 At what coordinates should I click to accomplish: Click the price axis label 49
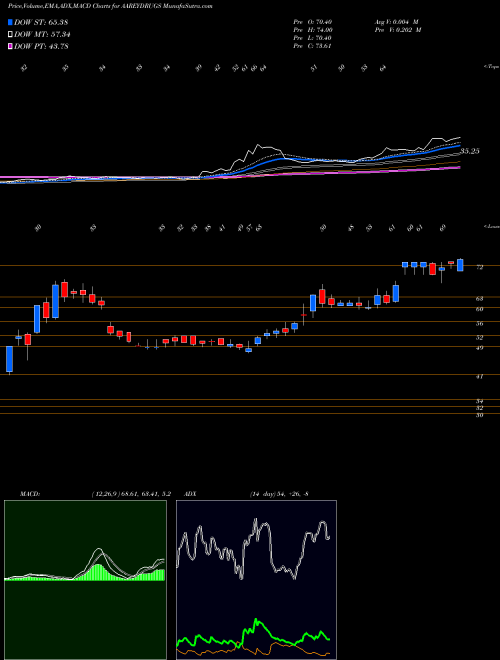pyautogui.click(x=479, y=348)
